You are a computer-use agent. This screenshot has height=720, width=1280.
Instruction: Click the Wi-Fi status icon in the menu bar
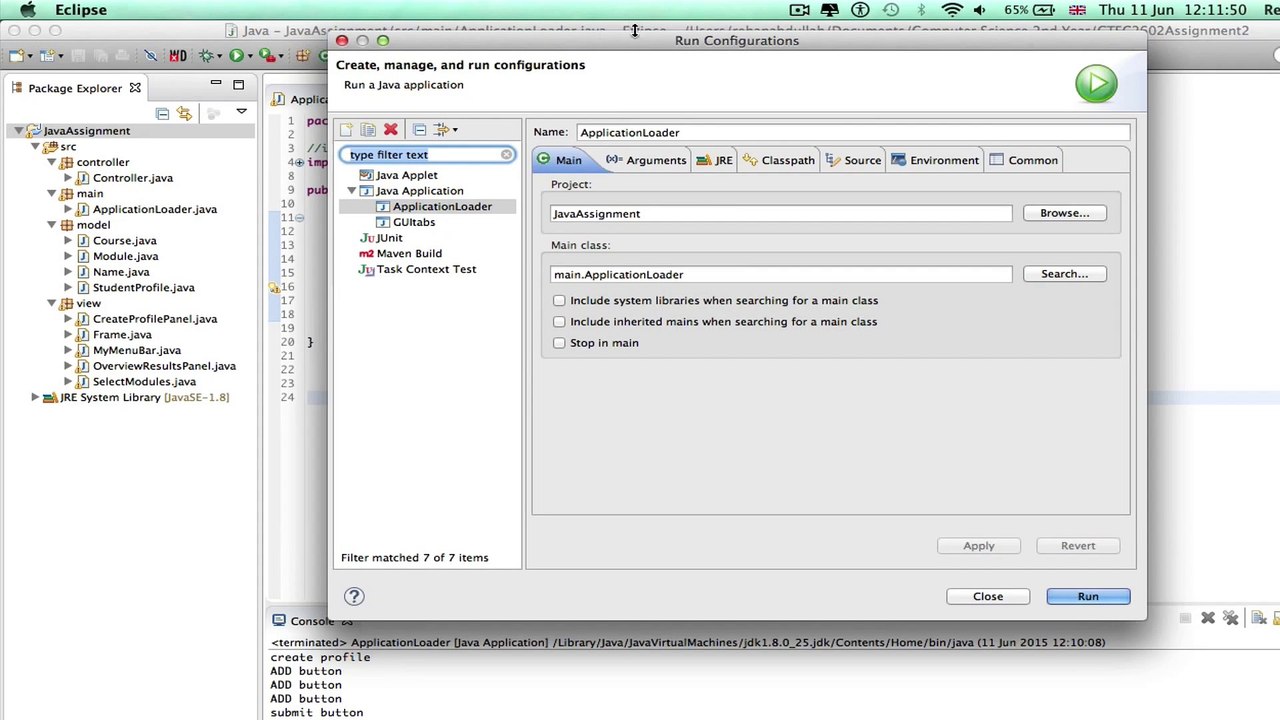(x=951, y=10)
